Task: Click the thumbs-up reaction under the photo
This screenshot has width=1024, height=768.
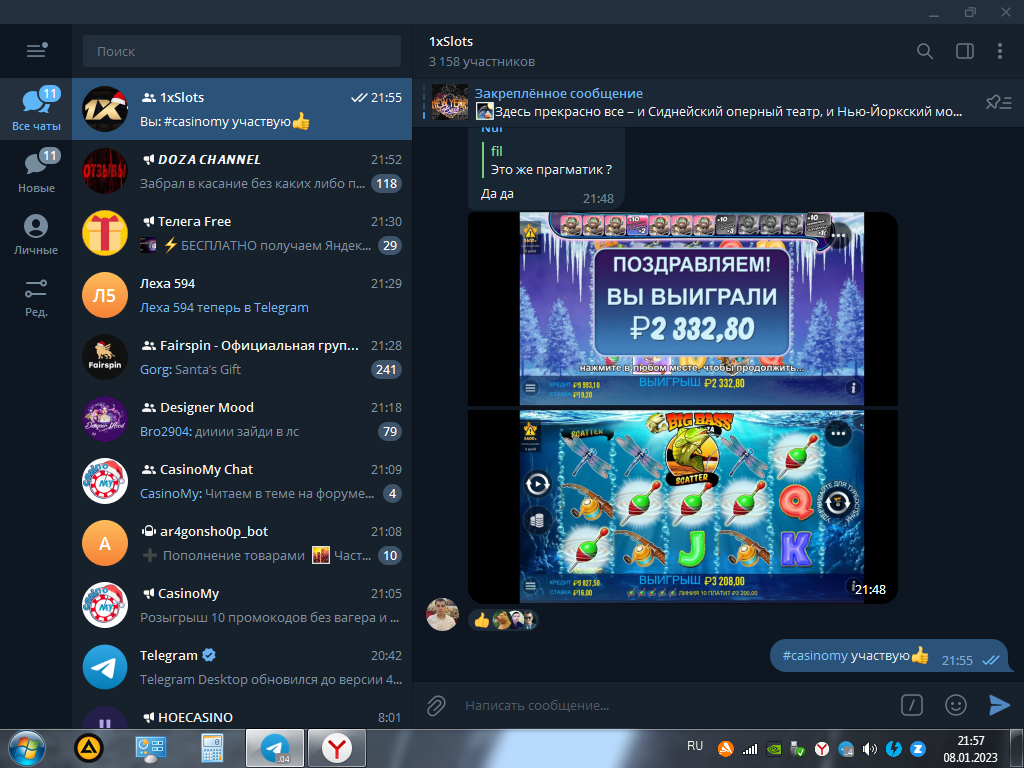Action: tap(482, 620)
